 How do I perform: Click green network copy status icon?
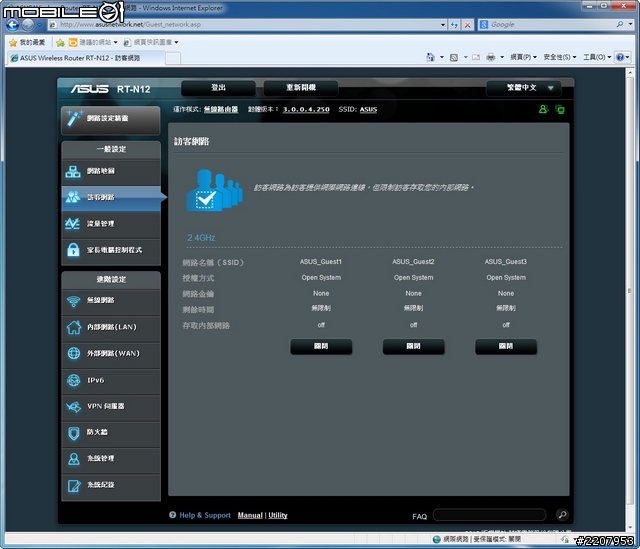(x=560, y=109)
